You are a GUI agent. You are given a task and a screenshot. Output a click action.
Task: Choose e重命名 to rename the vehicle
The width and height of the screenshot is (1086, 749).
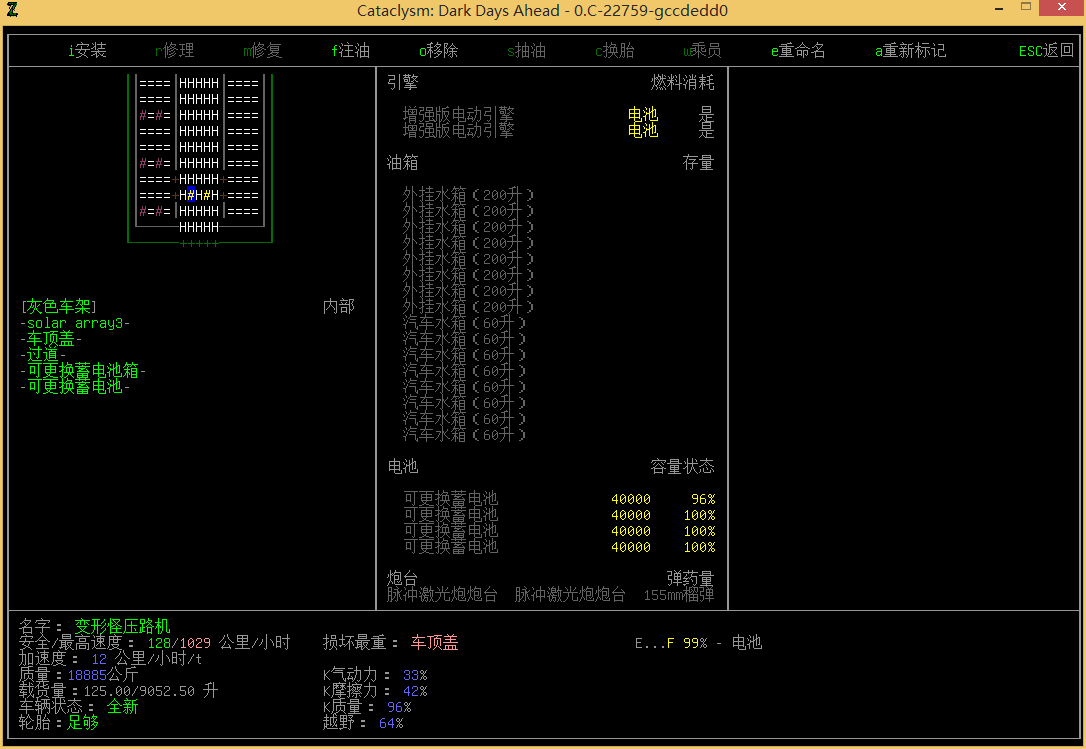coord(798,51)
